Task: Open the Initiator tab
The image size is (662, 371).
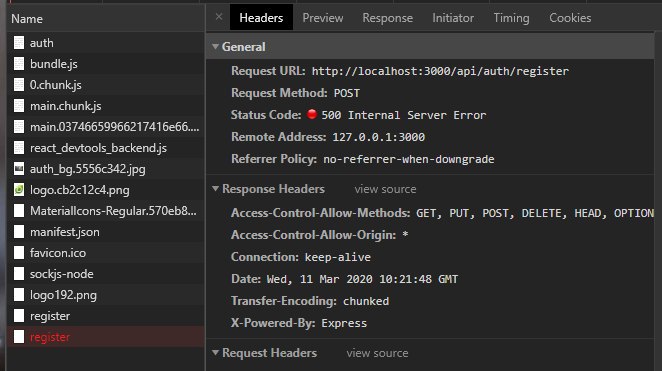Action: [x=453, y=18]
